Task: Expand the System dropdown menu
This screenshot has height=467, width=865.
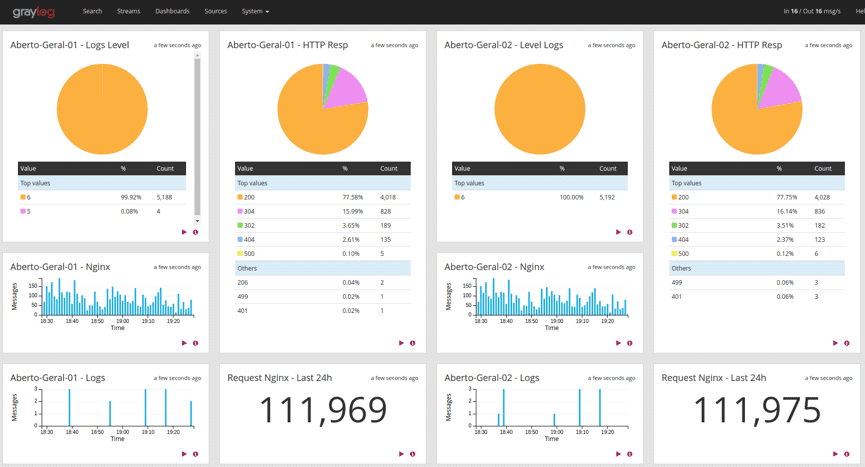Action: click(x=255, y=11)
